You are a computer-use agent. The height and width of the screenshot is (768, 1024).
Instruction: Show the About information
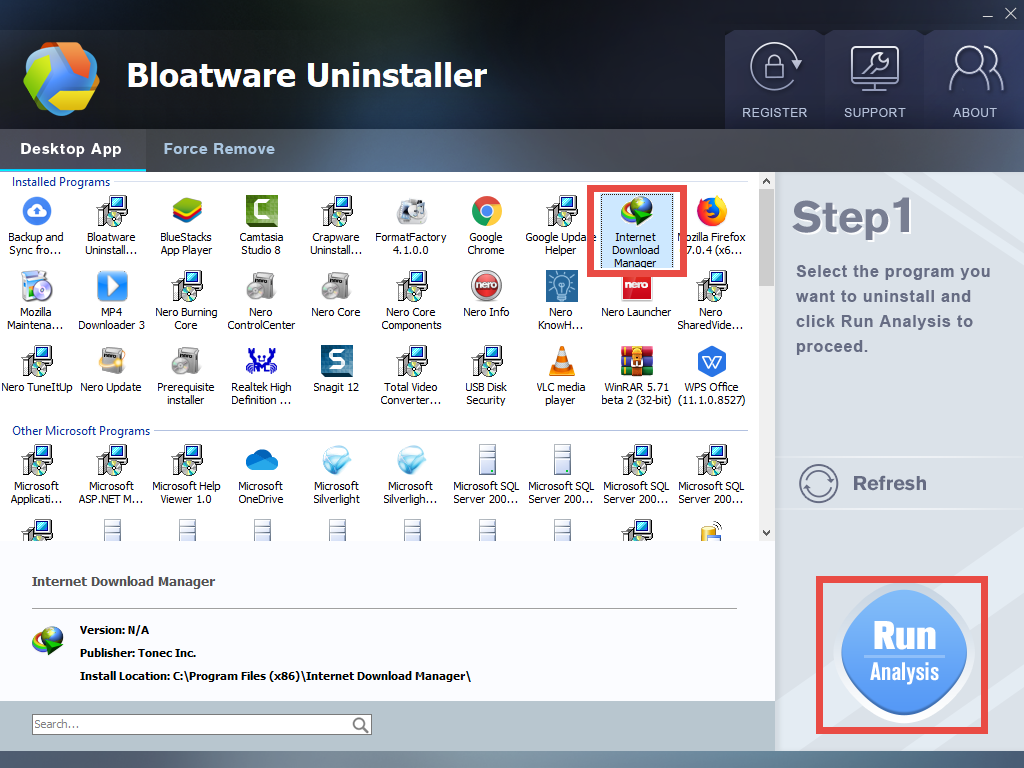(x=974, y=81)
